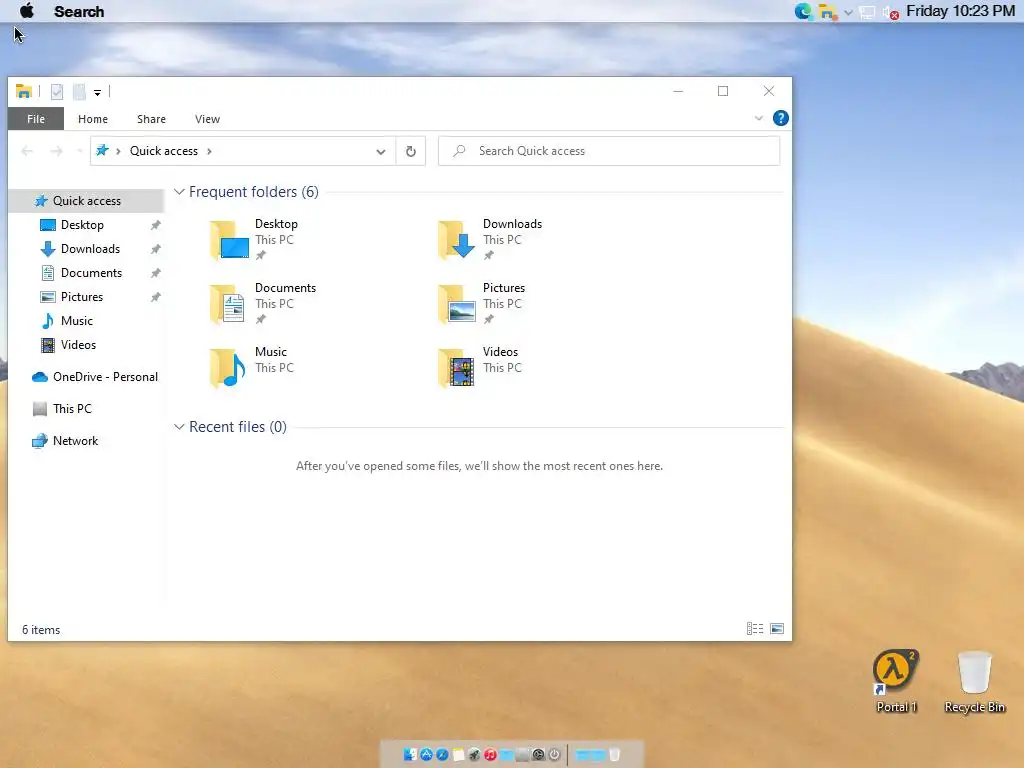
Task: Click the File Explorer icon in the title bar
Action: (x=24, y=91)
